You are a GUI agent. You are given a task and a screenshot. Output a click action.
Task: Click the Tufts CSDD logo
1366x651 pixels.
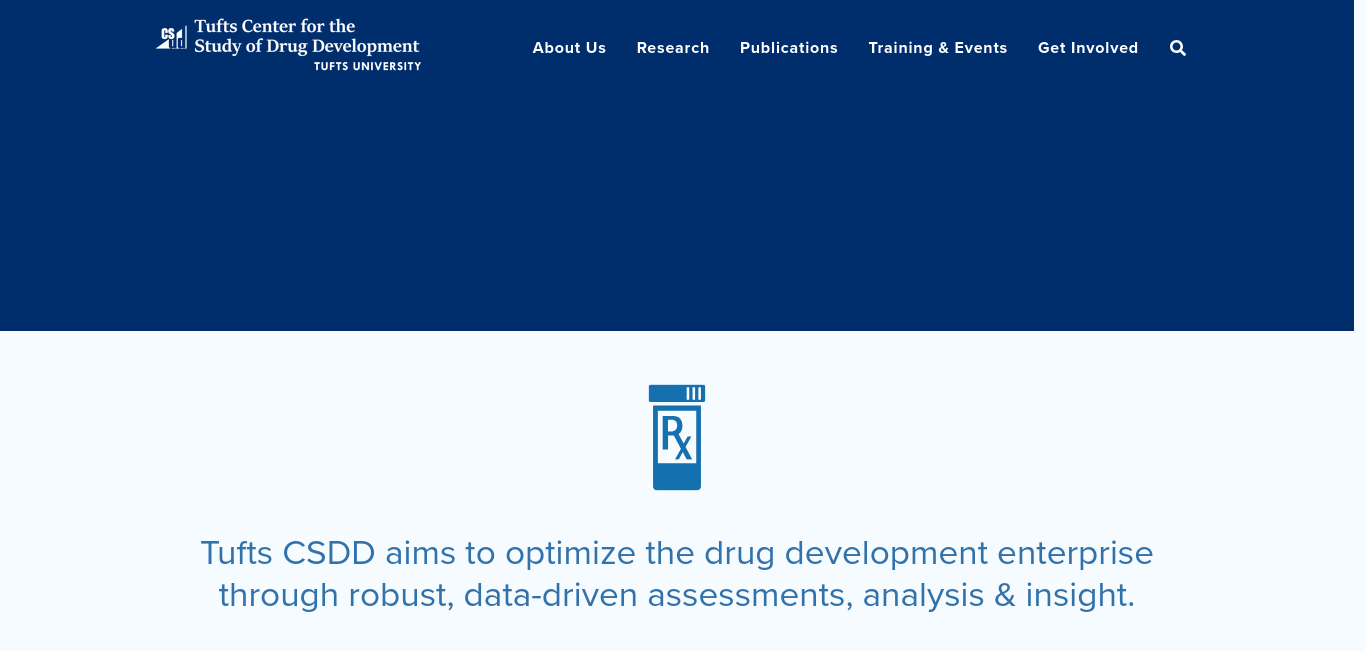[x=288, y=45]
